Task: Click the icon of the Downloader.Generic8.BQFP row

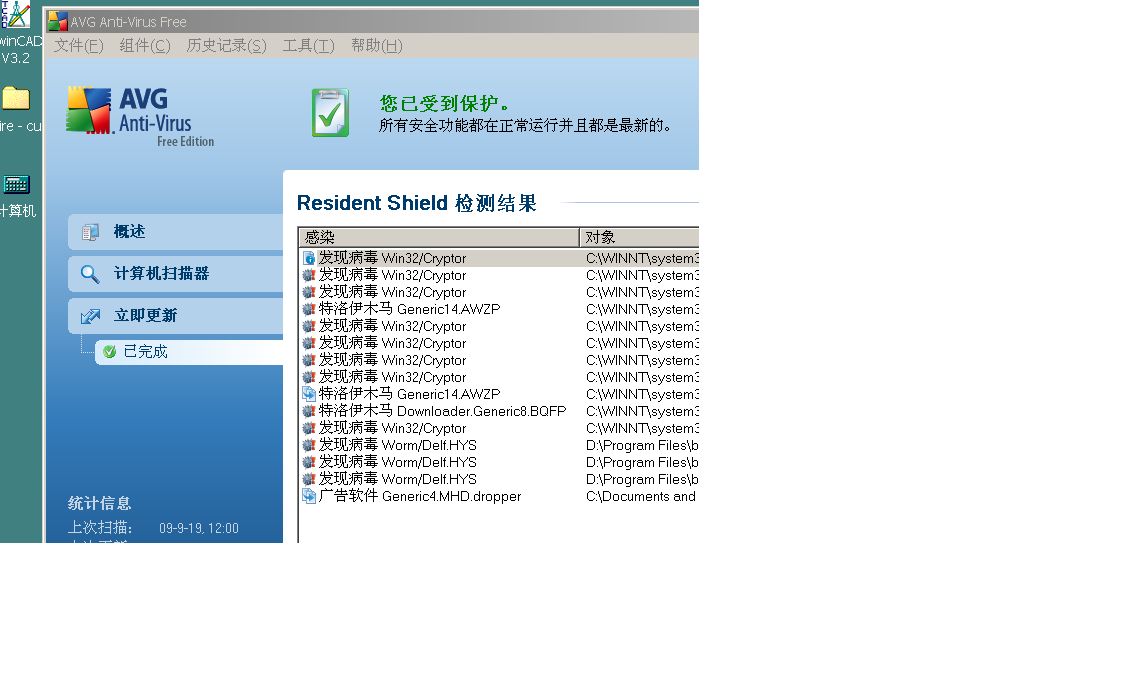Action: (309, 412)
